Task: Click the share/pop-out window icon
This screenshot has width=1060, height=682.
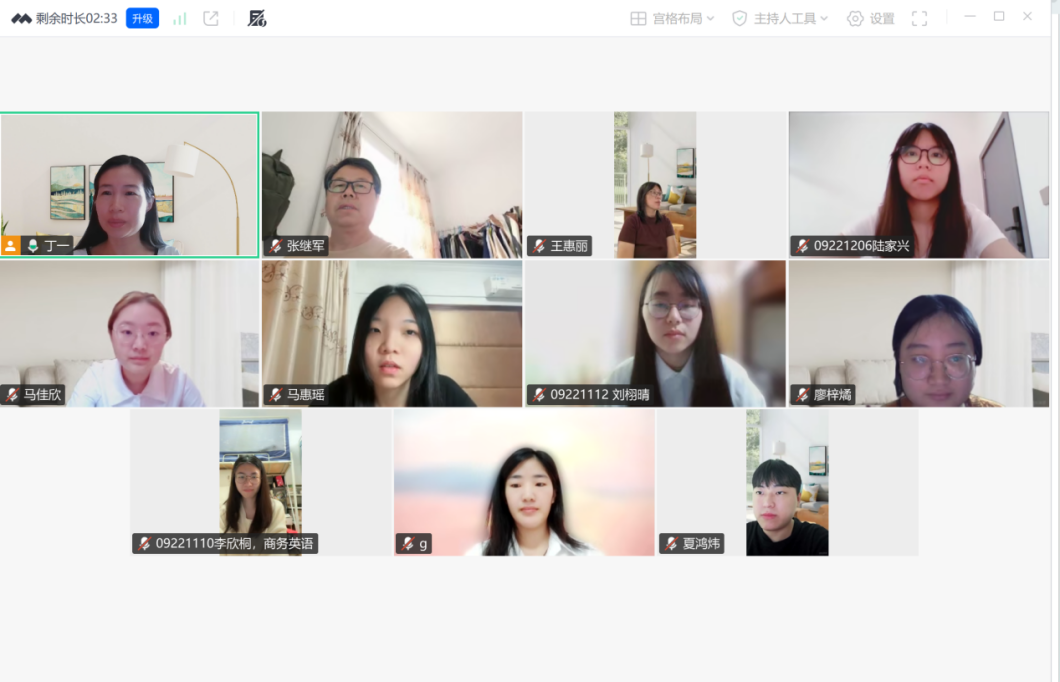Action: (211, 18)
